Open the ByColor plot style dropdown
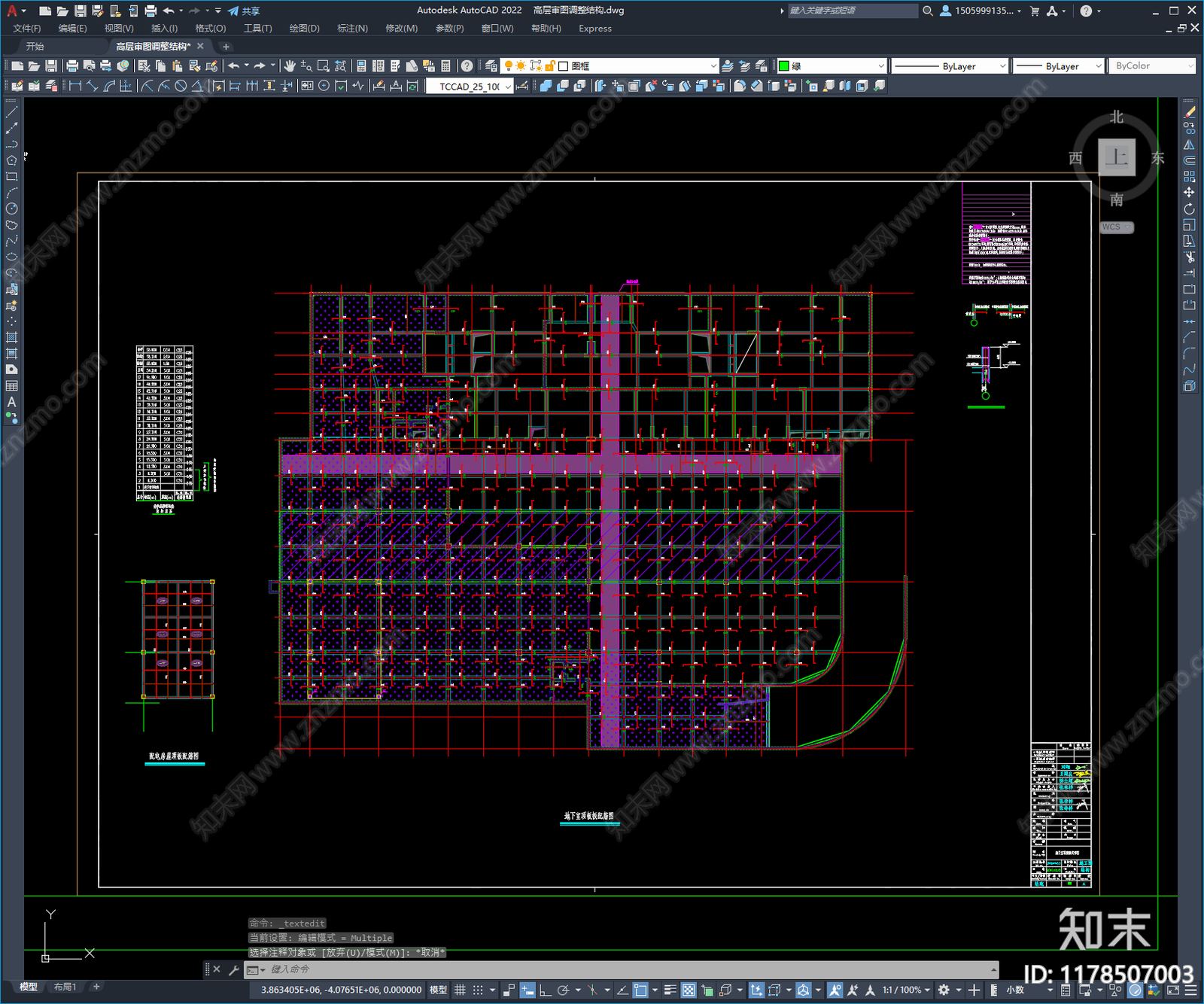This screenshot has width=1204, height=1004. coord(1153,66)
